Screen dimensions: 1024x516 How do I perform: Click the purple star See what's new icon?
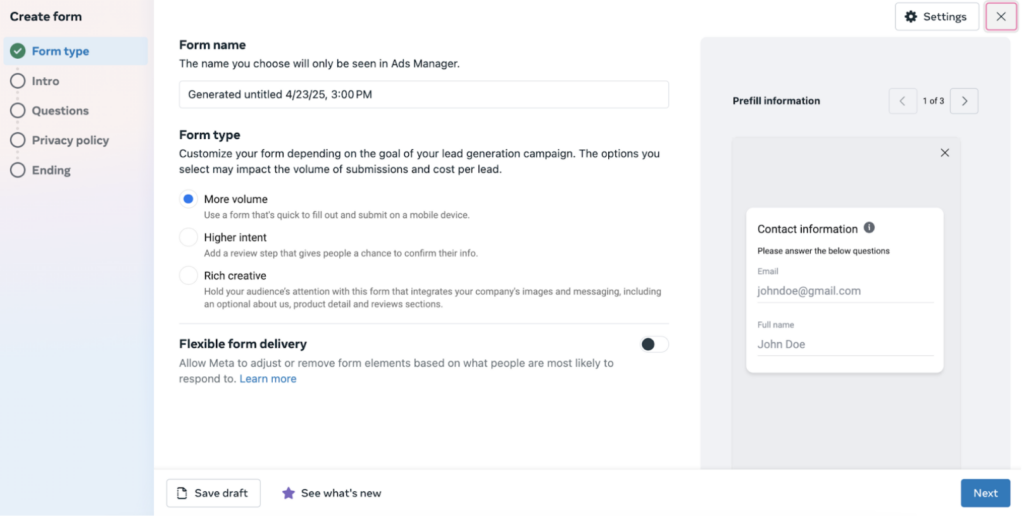point(288,493)
